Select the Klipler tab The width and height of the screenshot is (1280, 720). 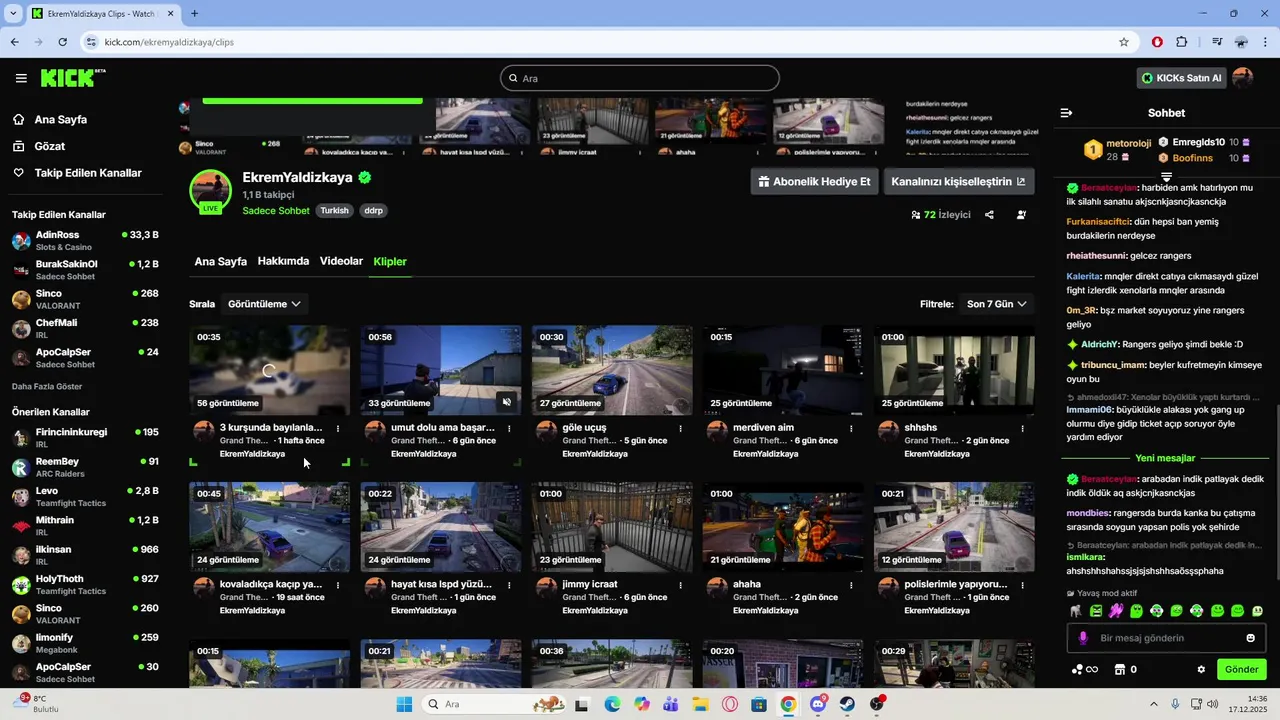[x=390, y=262]
